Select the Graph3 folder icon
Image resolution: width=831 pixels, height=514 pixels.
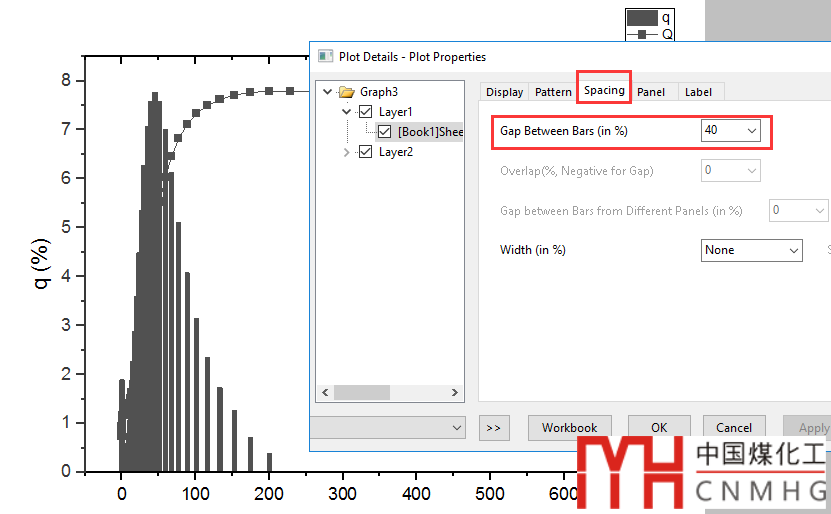tap(347, 92)
